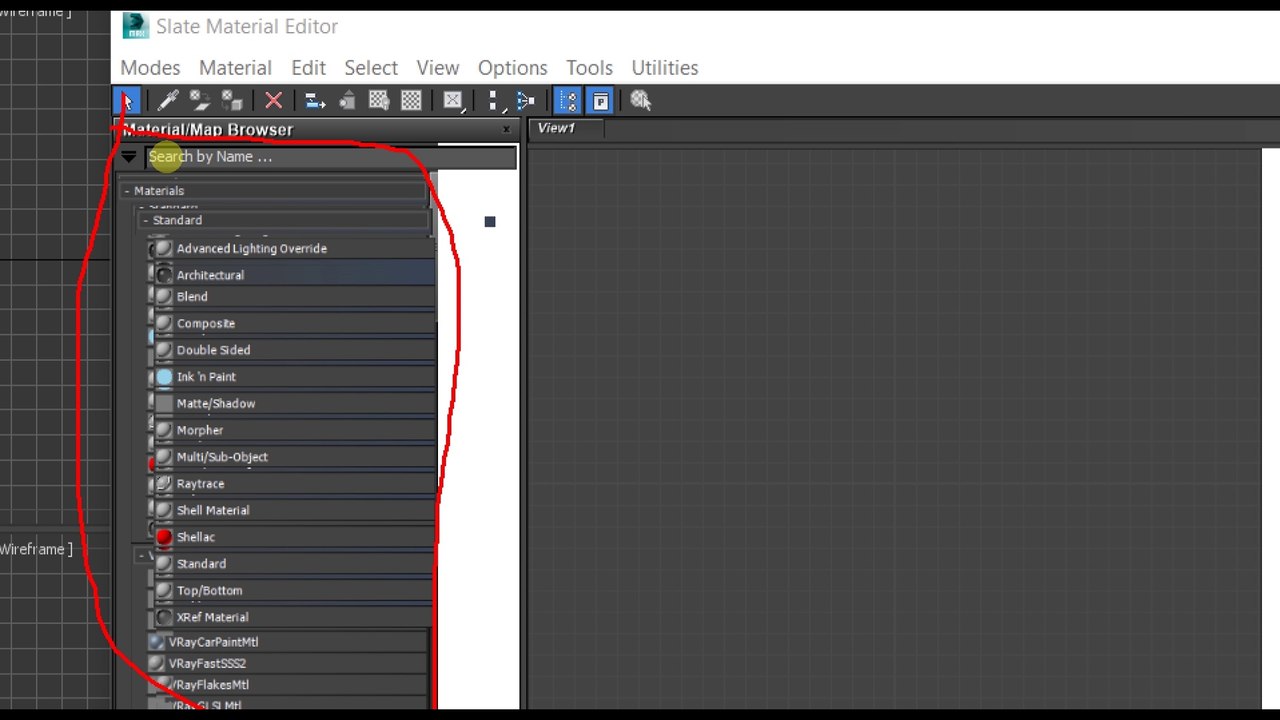Click the Move Children toolbar icon
Viewport: 1280px width, 720px height.
tap(315, 101)
